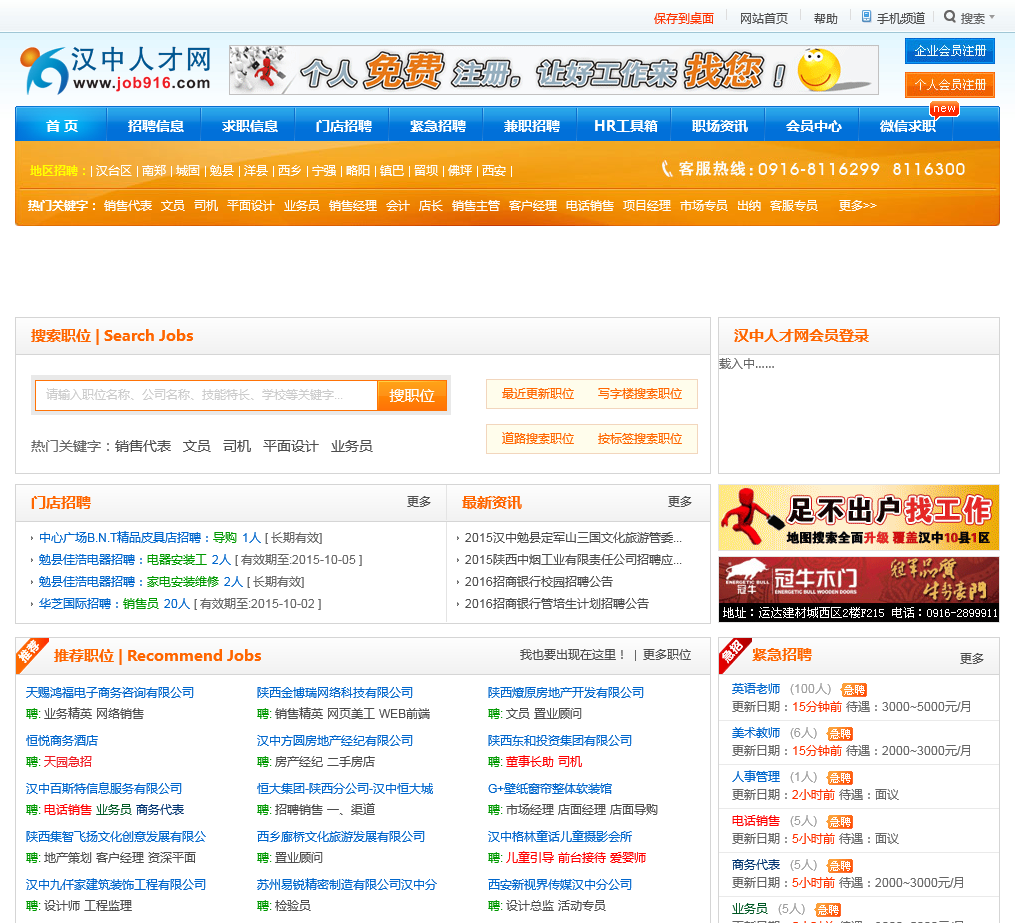Click the new badge above 微信求职
The width and height of the screenshot is (1015, 923).
click(944, 109)
